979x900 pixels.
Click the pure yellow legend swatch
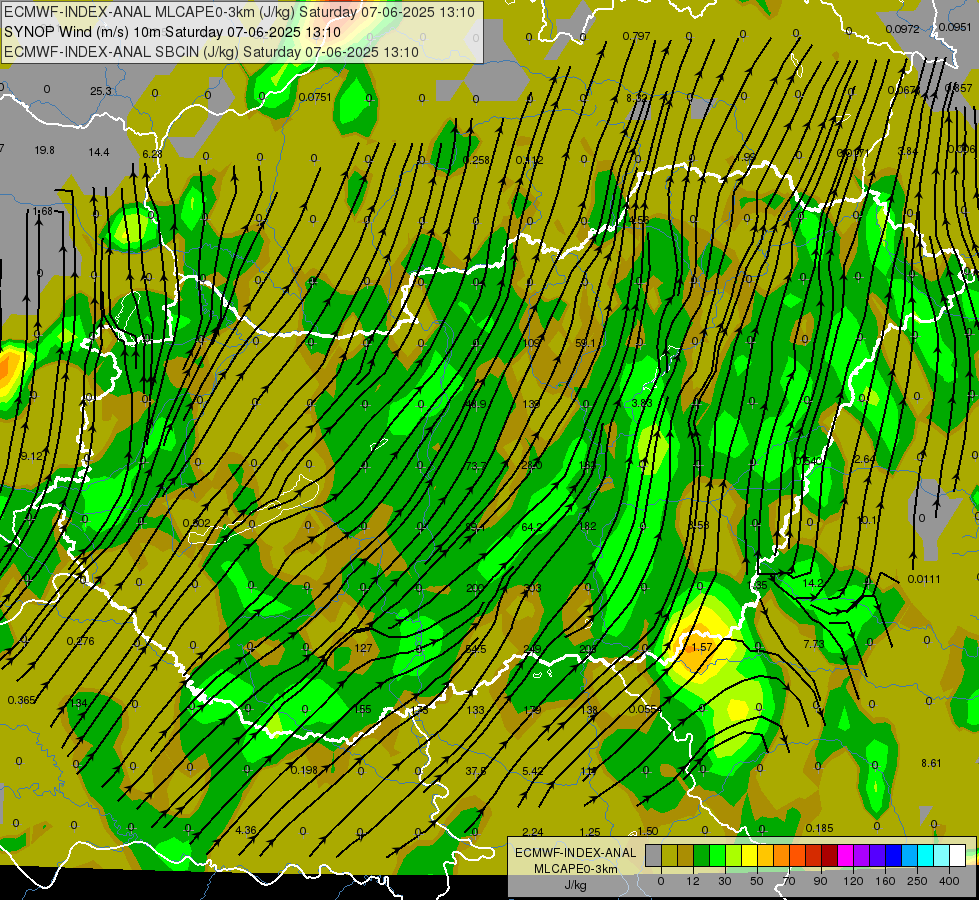tap(749, 855)
